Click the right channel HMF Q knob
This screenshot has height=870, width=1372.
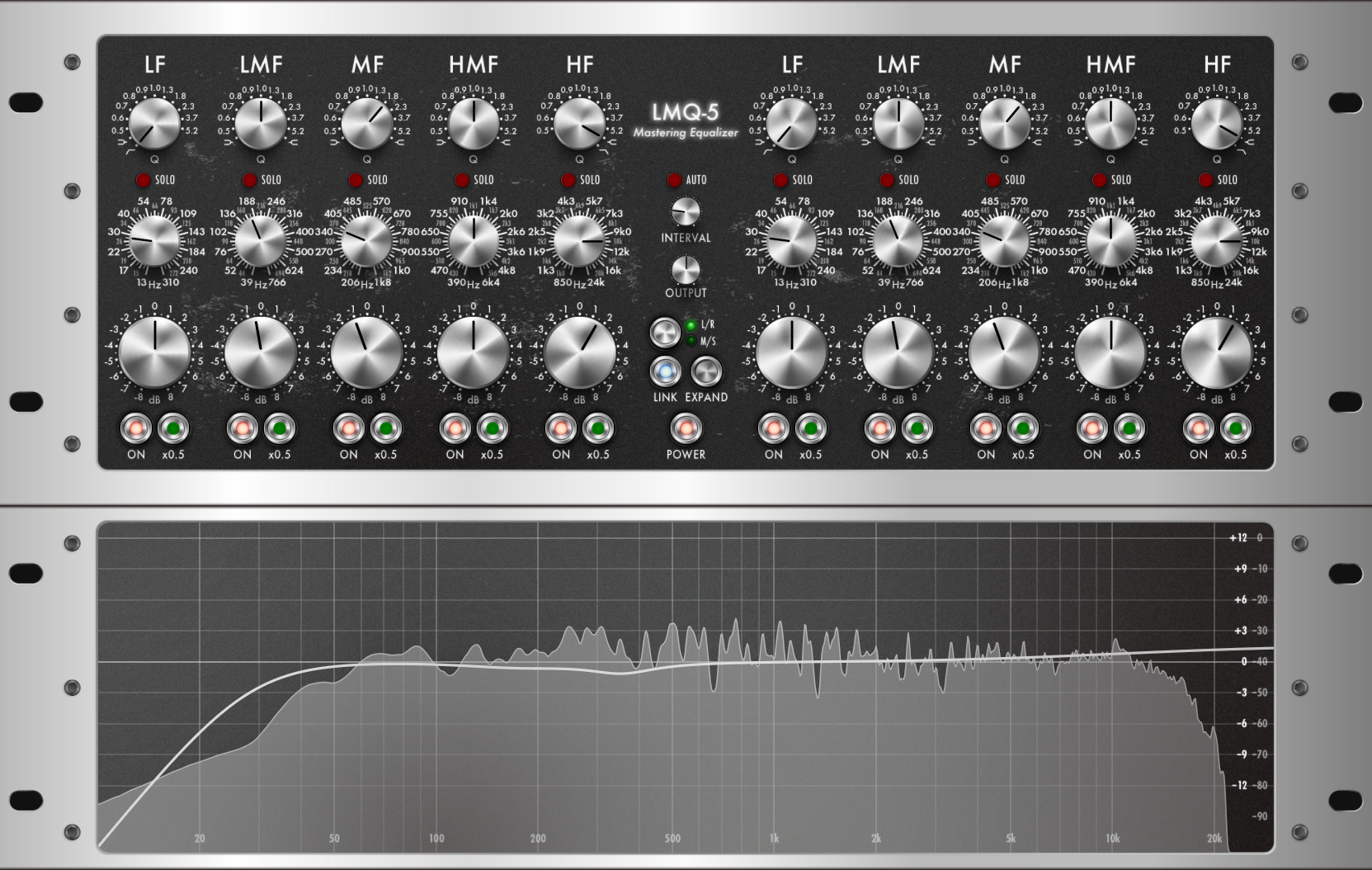[1111, 124]
